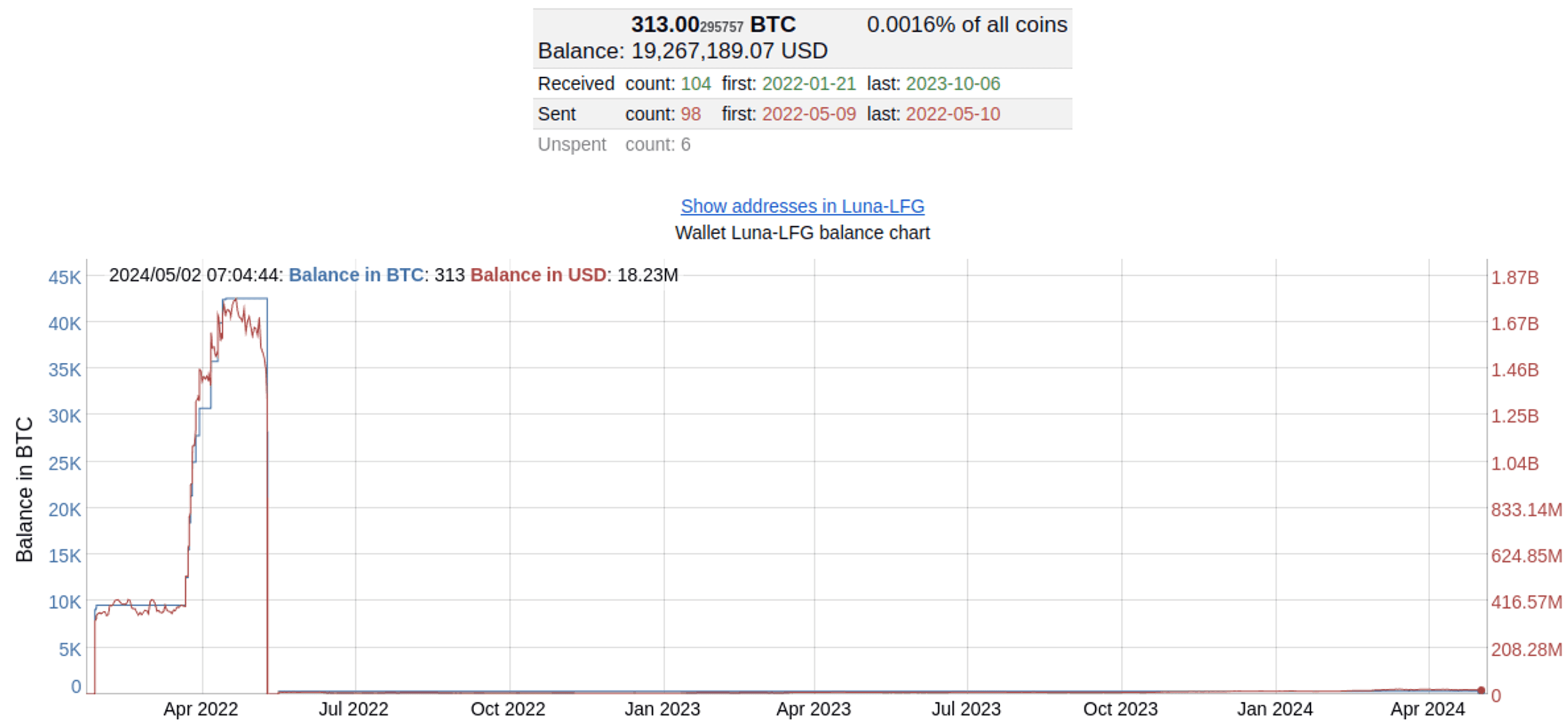This screenshot has width=1568, height=728.
Task: Click 'Wallet Luna-LFG balance chart' title
Action: pyautogui.click(x=802, y=233)
